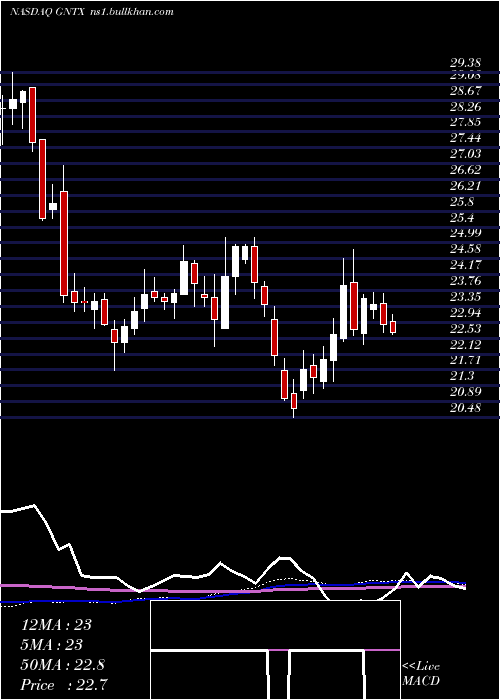Select the 20.48 price axis label
The width and height of the screenshot is (500, 700).
coord(465,408)
